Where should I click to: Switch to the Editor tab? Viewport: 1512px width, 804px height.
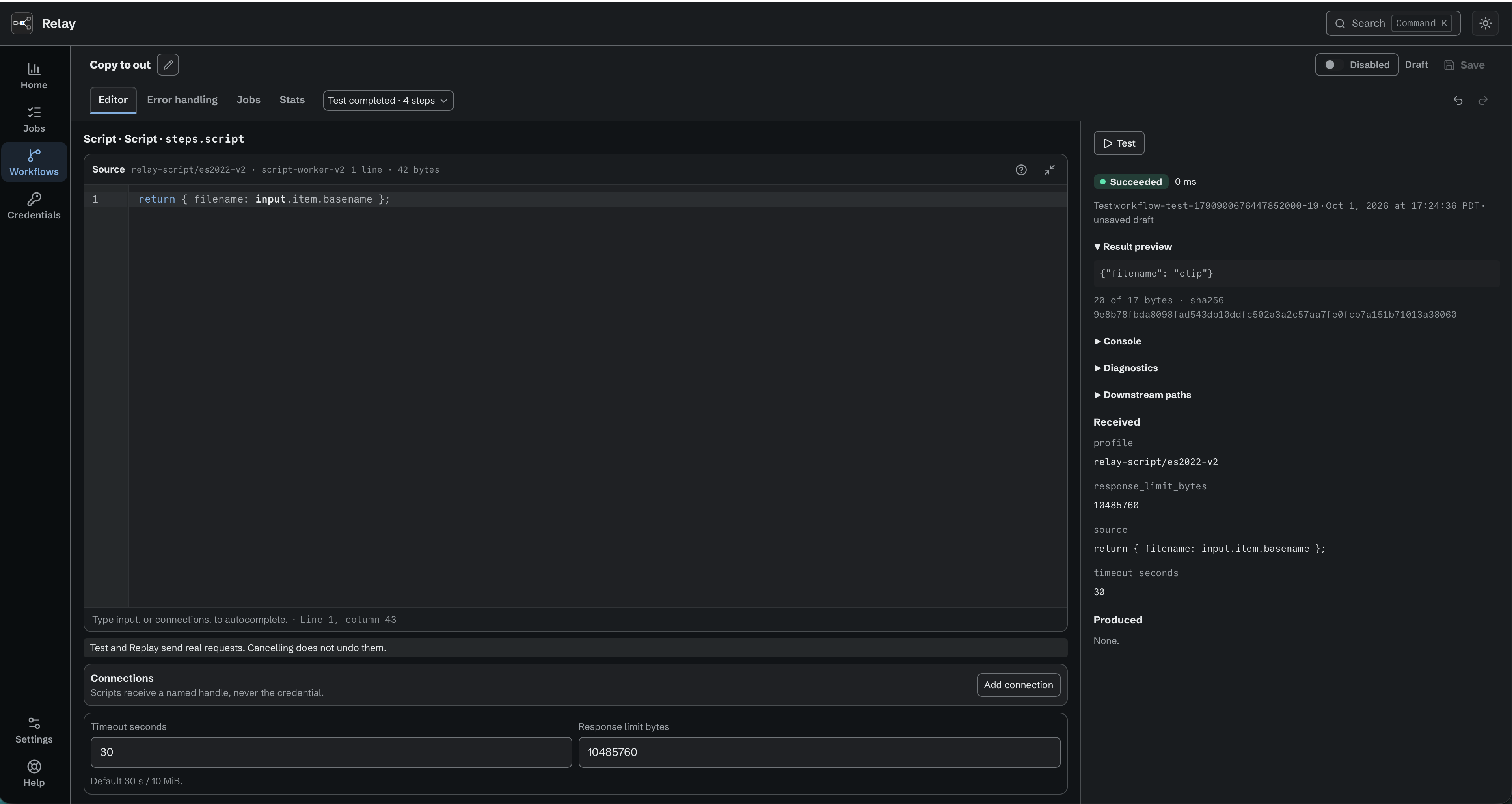tap(113, 100)
